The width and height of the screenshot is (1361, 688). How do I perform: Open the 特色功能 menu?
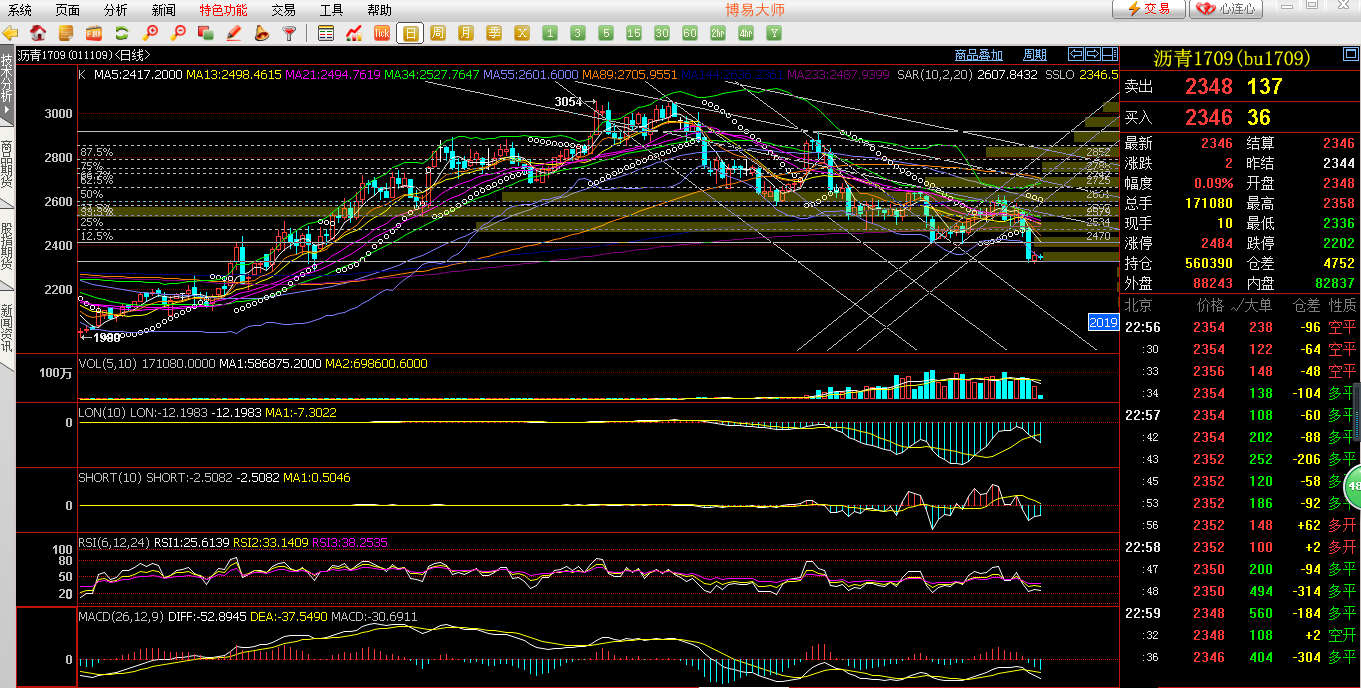click(223, 10)
